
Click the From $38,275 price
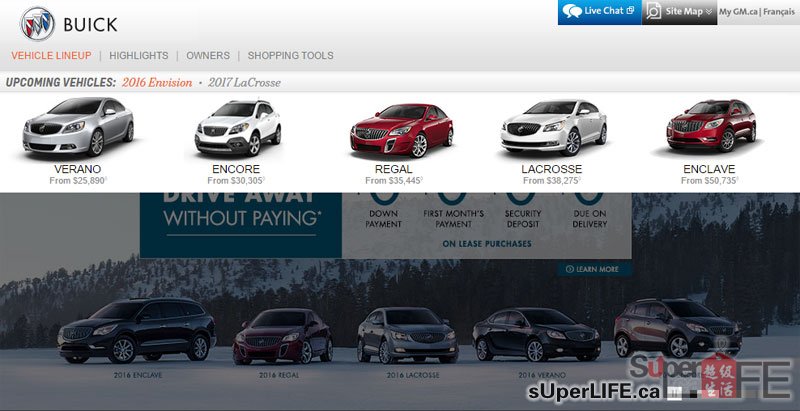point(552,181)
